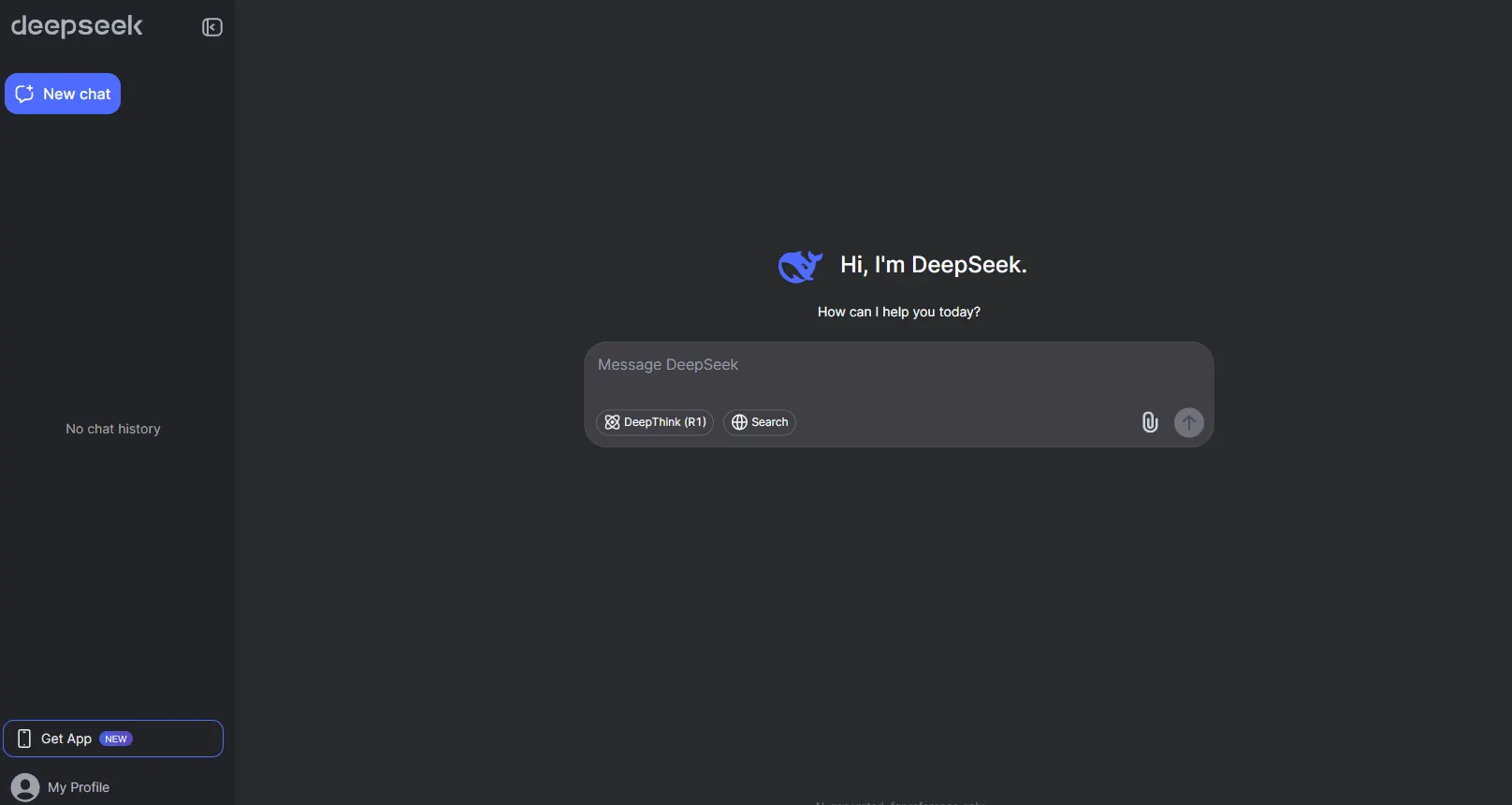Viewport: 1512px width, 805px height.
Task: Click the blue DeepSeek whale logo
Action: [x=800, y=266]
